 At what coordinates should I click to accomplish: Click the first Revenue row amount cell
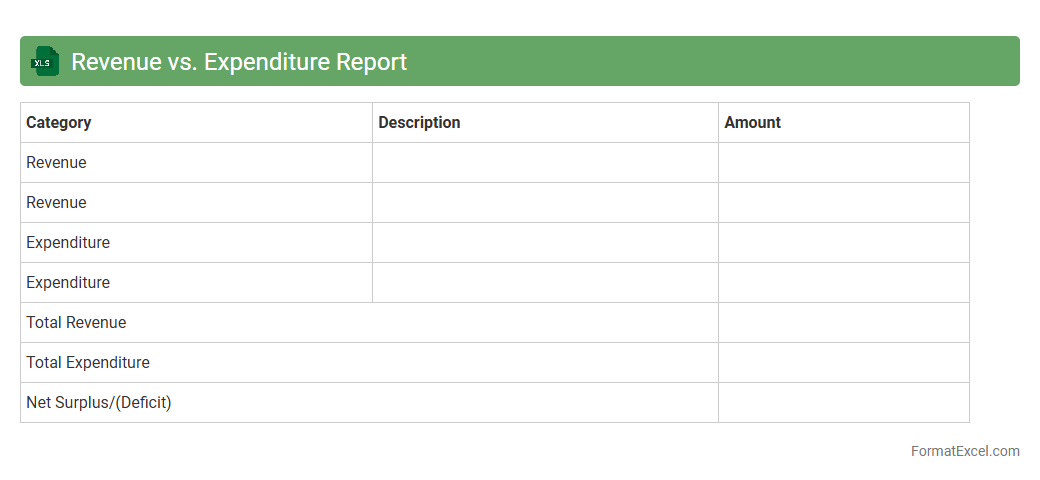coord(843,162)
